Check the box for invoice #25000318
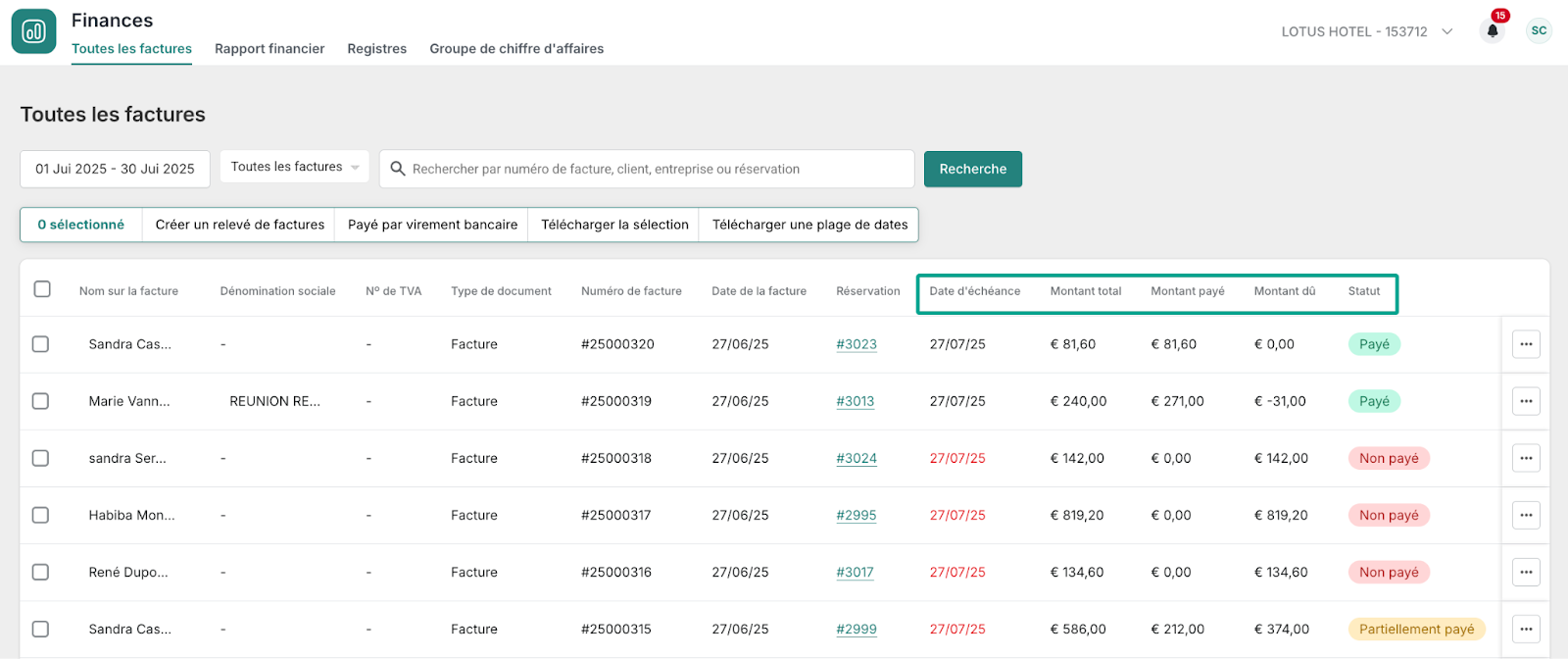Screen dimensions: 1568x659 [40, 458]
